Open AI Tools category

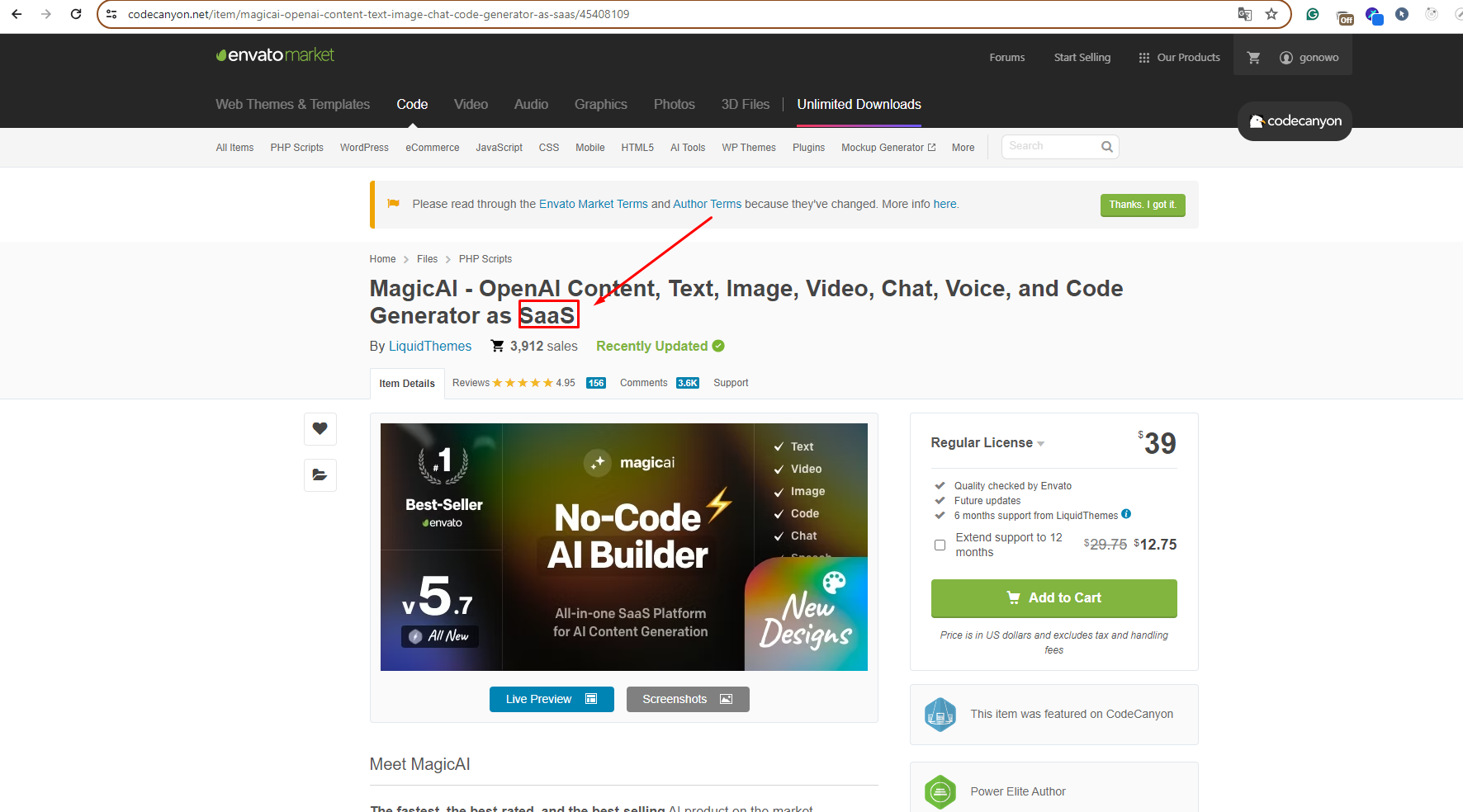[x=688, y=148]
